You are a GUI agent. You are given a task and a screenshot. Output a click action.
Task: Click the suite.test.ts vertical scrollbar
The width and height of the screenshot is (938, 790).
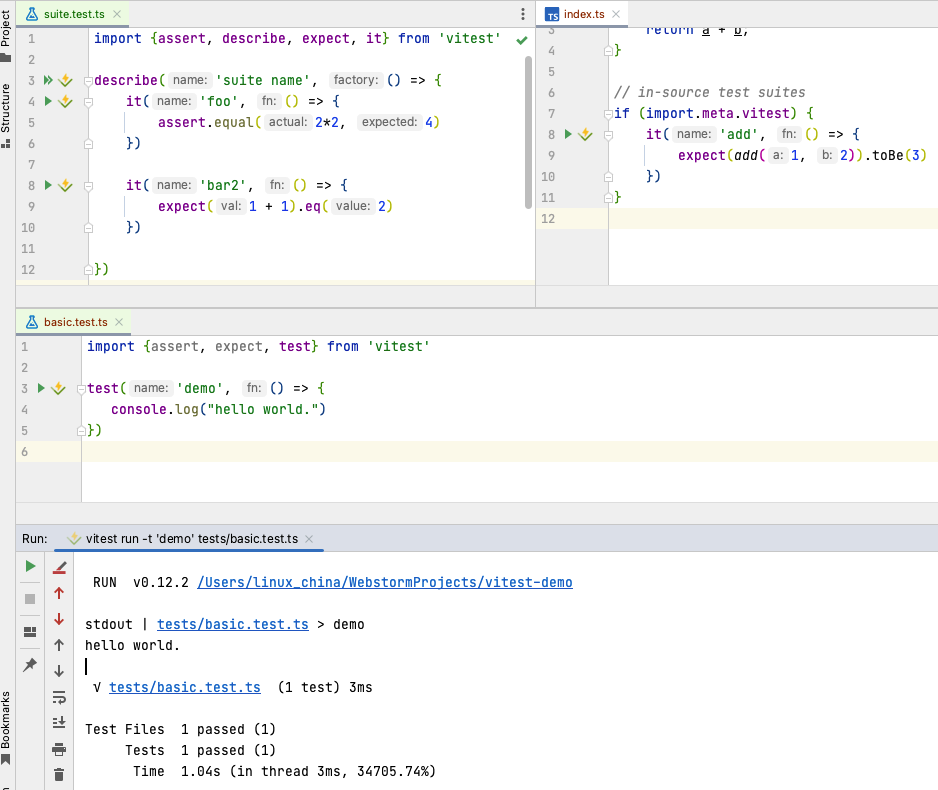click(x=528, y=132)
